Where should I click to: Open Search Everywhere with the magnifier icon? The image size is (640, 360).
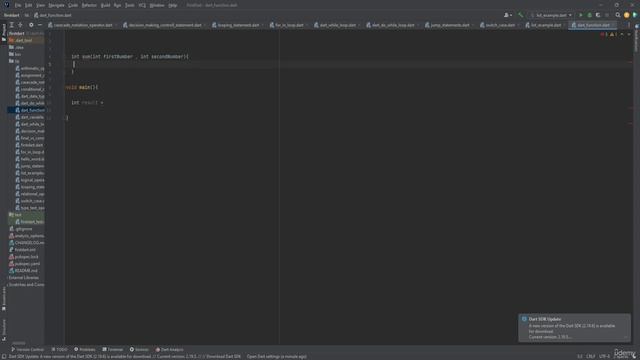click(618, 15)
